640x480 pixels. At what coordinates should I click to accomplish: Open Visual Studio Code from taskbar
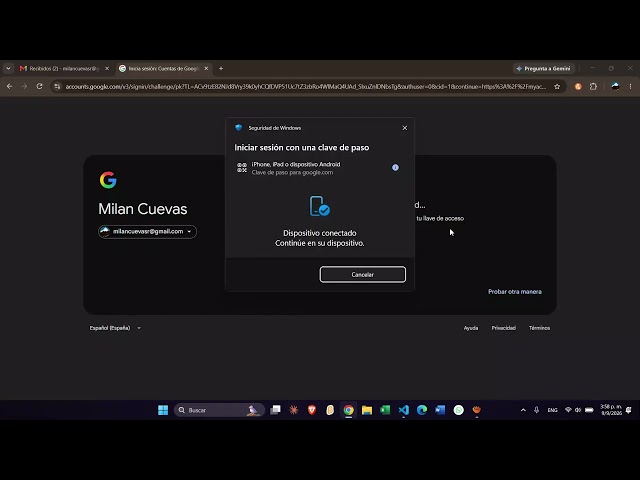click(403, 410)
